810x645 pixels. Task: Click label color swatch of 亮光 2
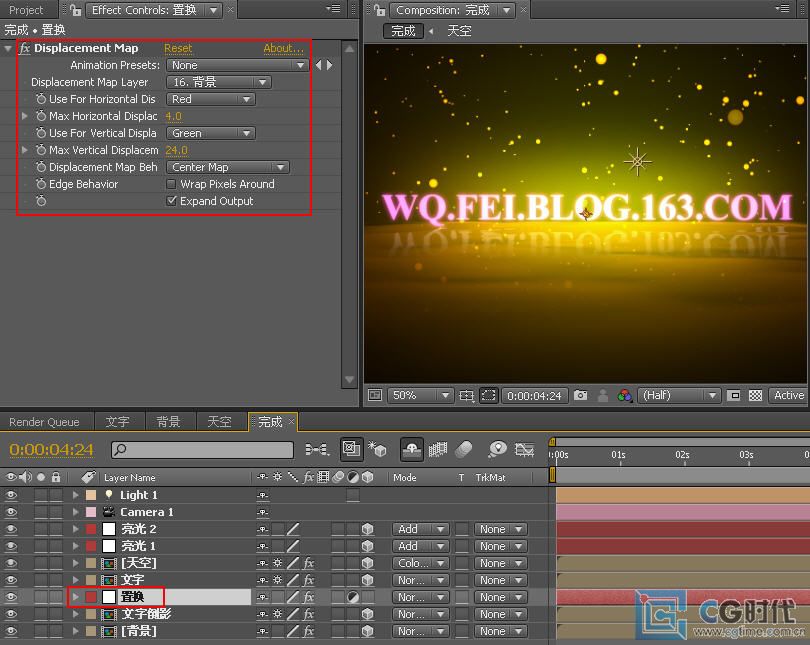click(91, 529)
